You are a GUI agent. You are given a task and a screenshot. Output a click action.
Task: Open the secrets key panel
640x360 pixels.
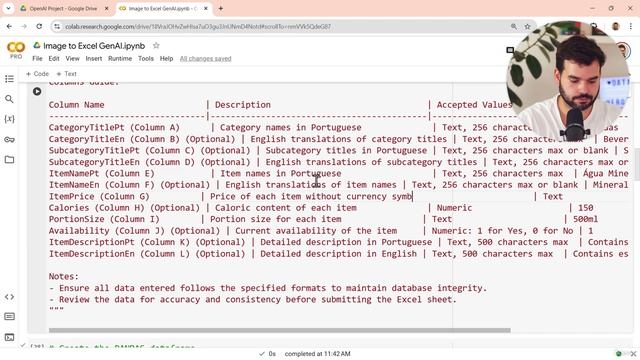coord(9,140)
